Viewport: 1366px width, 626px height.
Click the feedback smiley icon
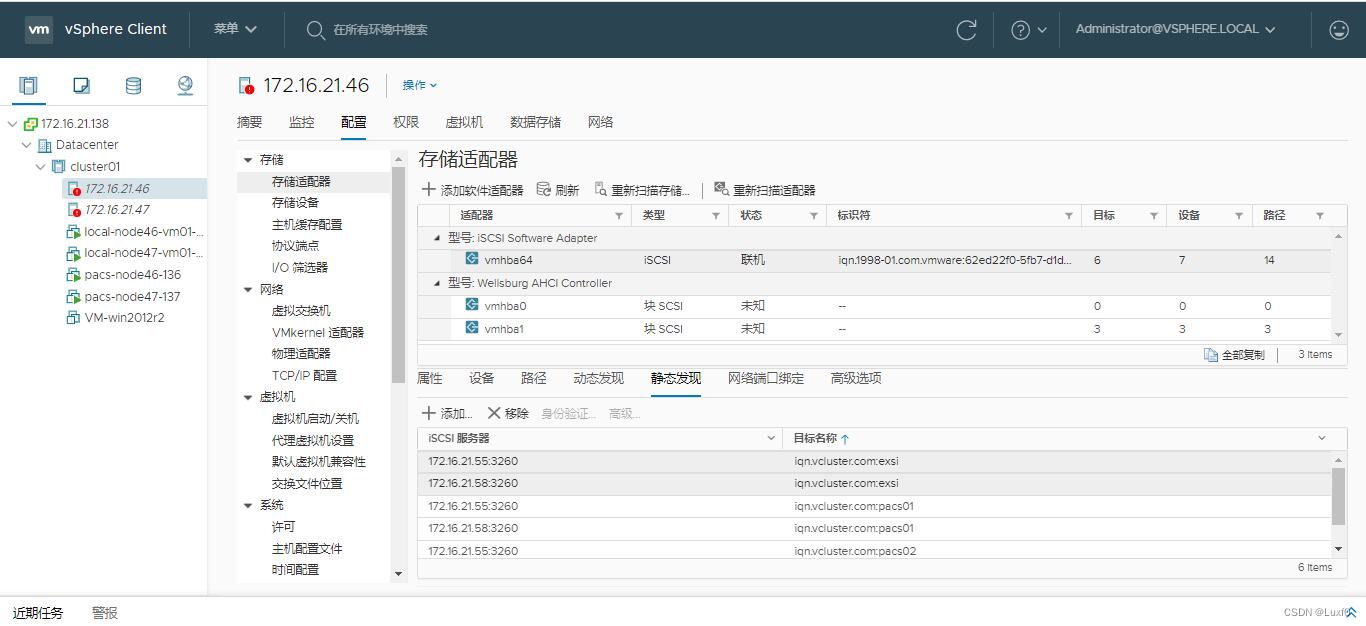pos(1339,30)
